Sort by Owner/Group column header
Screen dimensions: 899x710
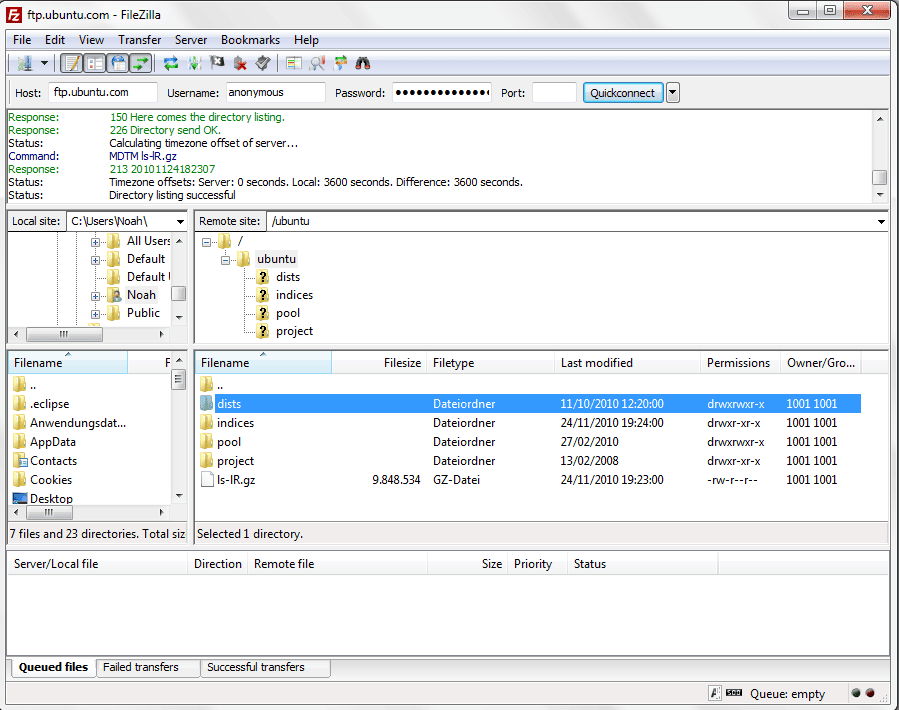pyautogui.click(x=820, y=362)
